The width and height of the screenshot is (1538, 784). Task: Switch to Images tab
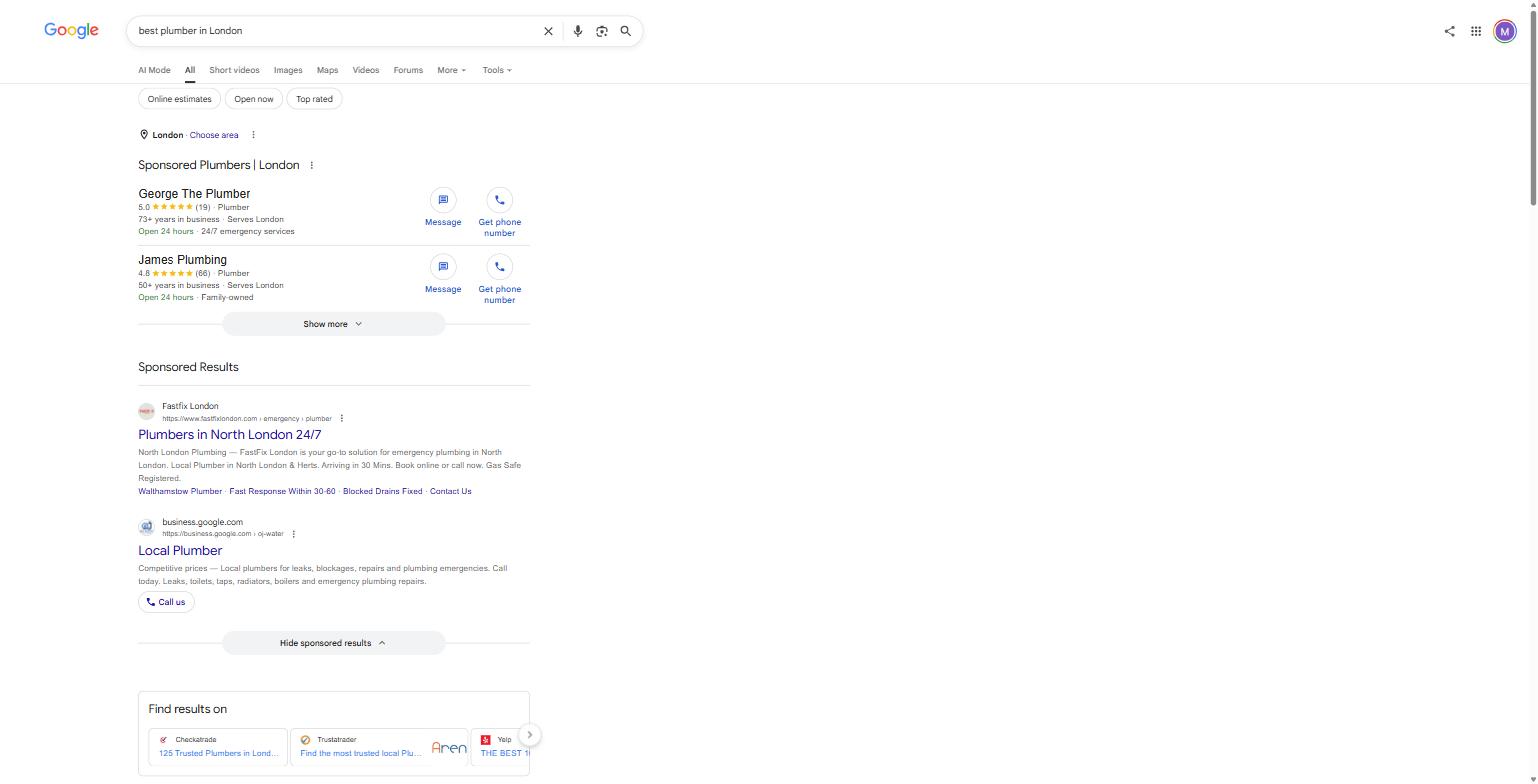coord(288,70)
